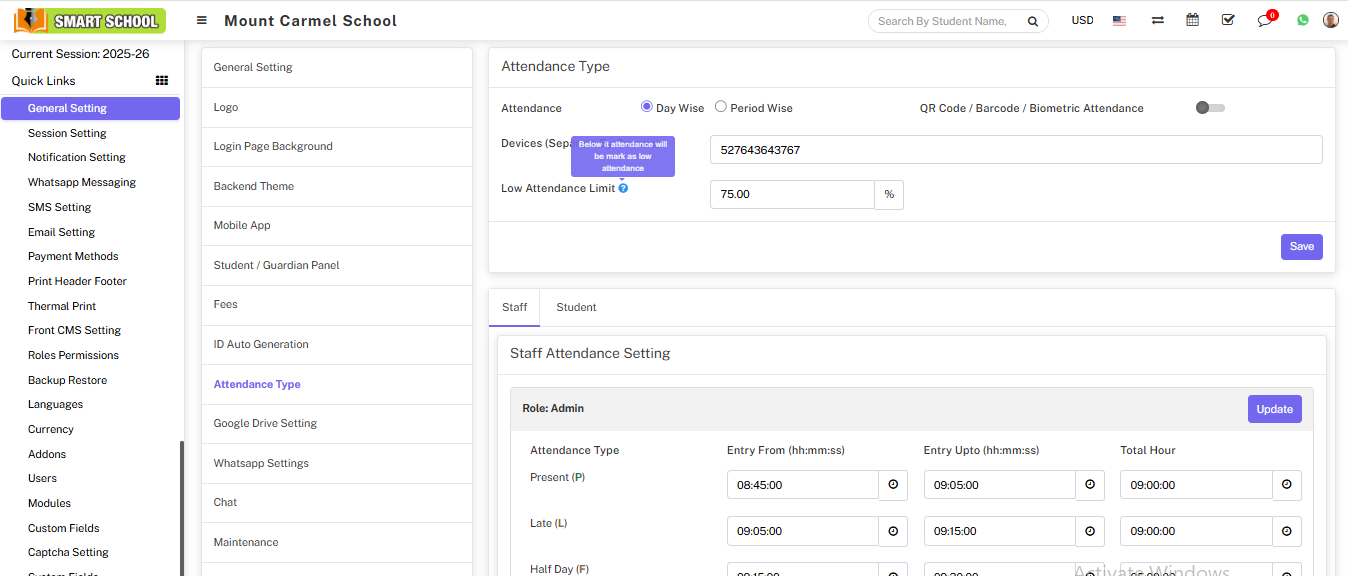Switch to the Student tab
This screenshot has height=576, width=1348.
576,307
